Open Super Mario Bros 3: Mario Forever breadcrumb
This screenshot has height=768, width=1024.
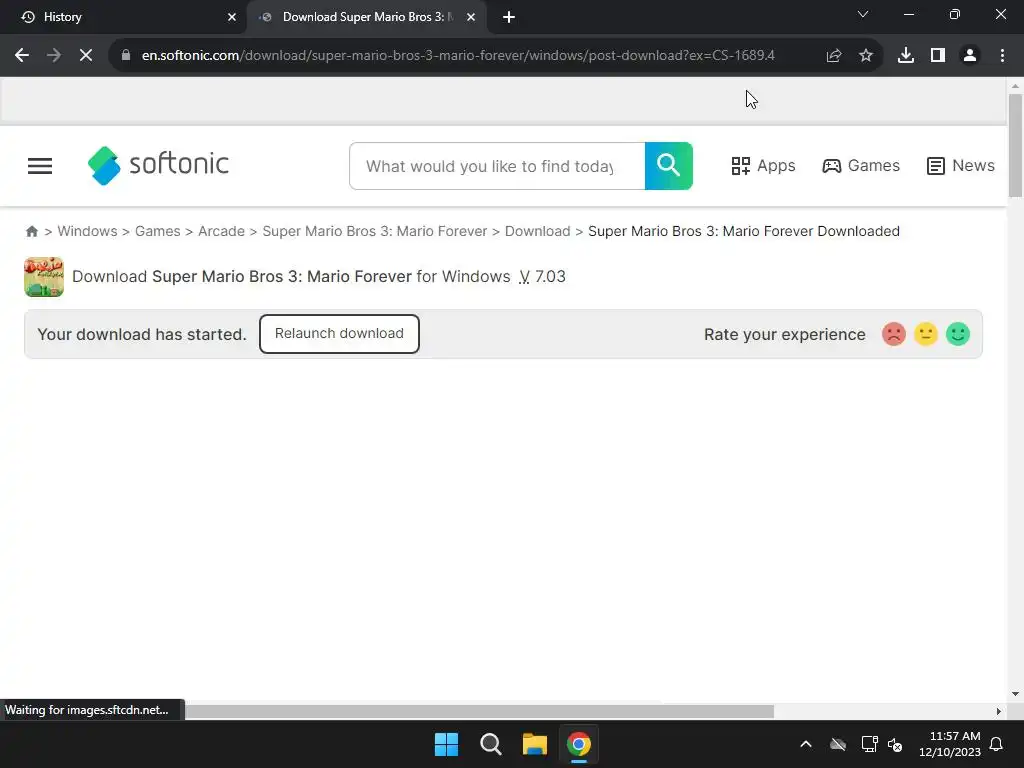(375, 231)
